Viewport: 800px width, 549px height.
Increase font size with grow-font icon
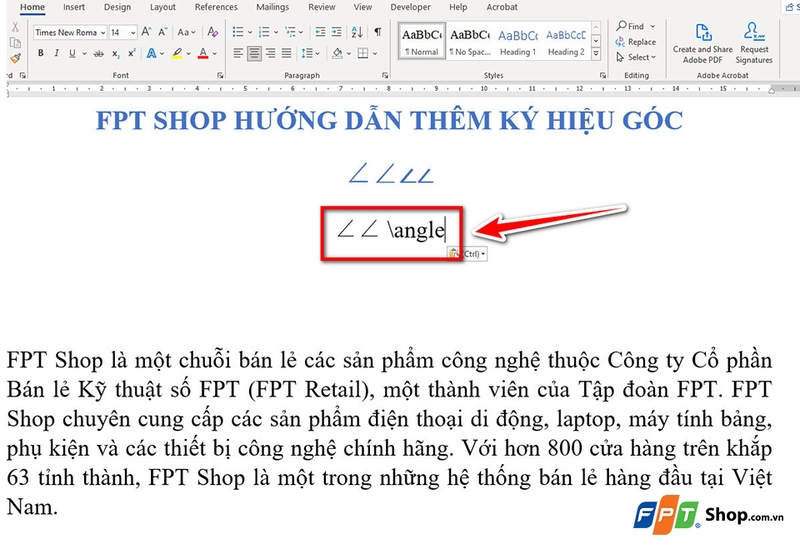146,32
